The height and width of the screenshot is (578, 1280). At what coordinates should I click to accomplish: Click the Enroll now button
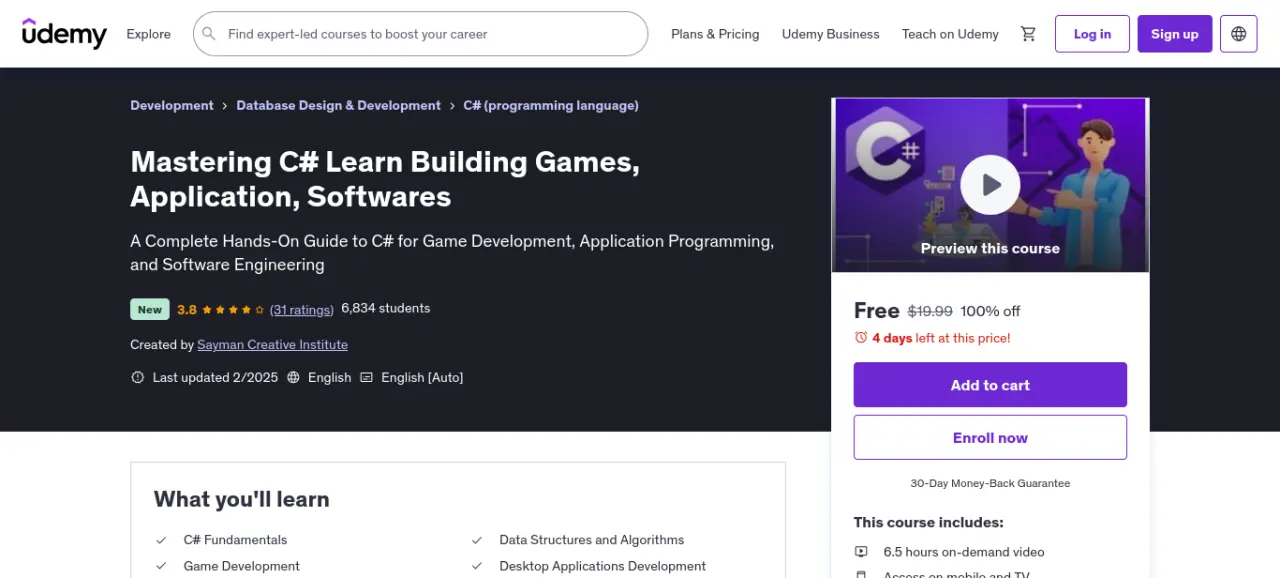point(990,438)
